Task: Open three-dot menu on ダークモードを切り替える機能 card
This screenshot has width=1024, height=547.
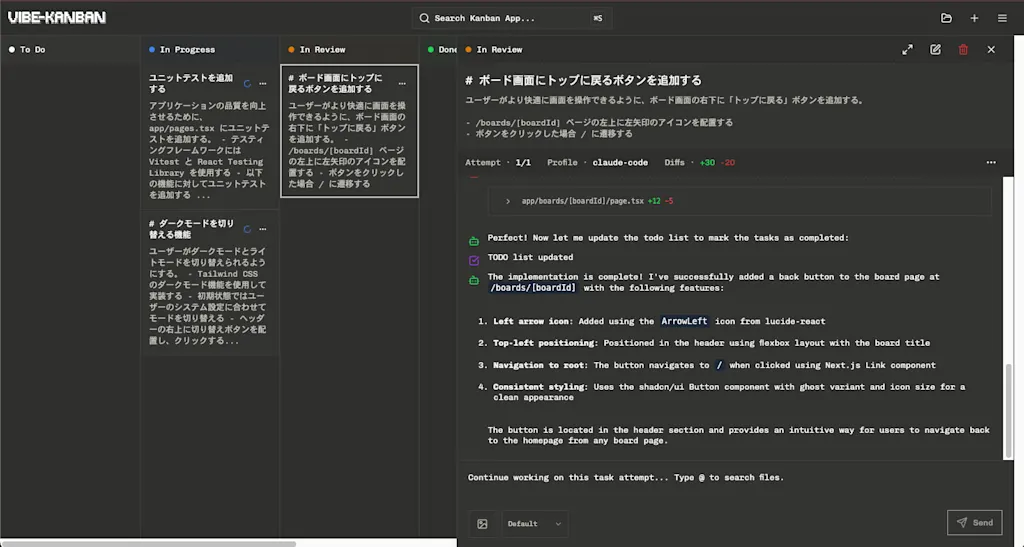Action: click(x=263, y=229)
